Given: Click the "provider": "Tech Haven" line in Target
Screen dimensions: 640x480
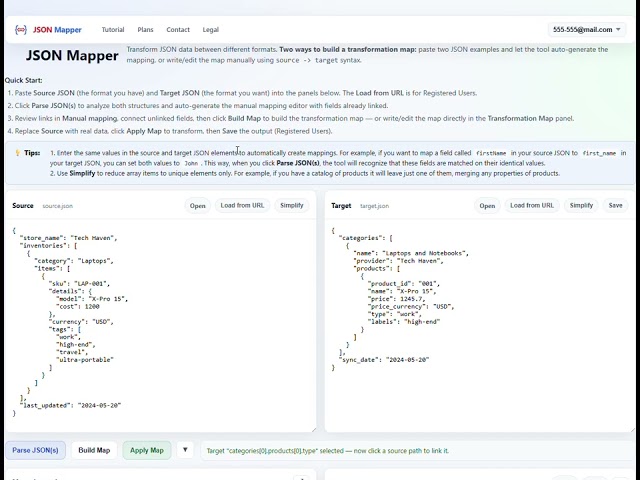Looking at the screenshot, I should pyautogui.click(x=398, y=261).
